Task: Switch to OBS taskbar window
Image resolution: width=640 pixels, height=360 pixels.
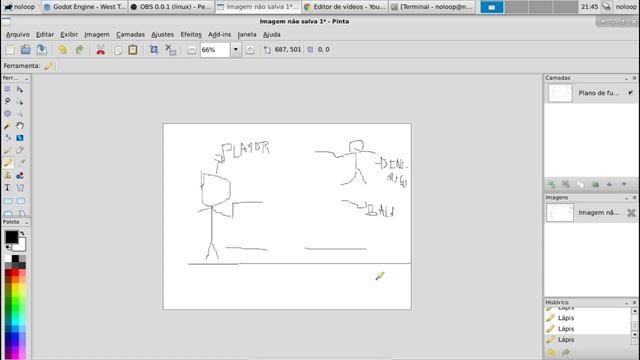Action: tap(171, 7)
